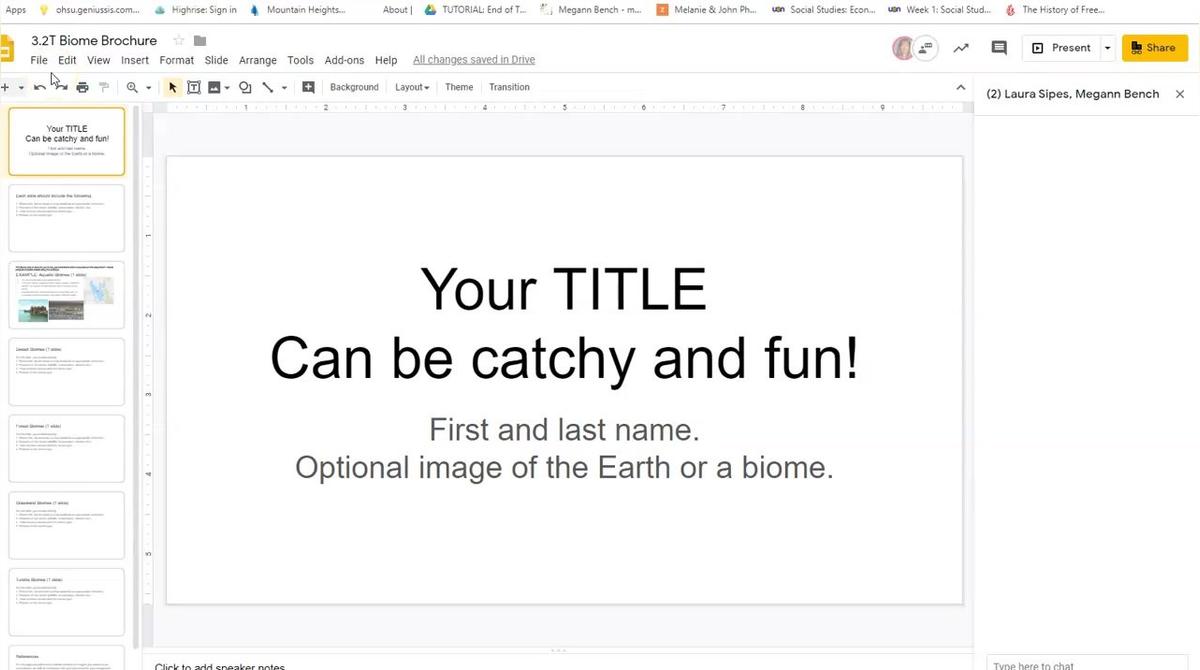This screenshot has height=670, width=1200.
Task: Click 'All changes saved in Drive' link
Action: pyautogui.click(x=474, y=60)
